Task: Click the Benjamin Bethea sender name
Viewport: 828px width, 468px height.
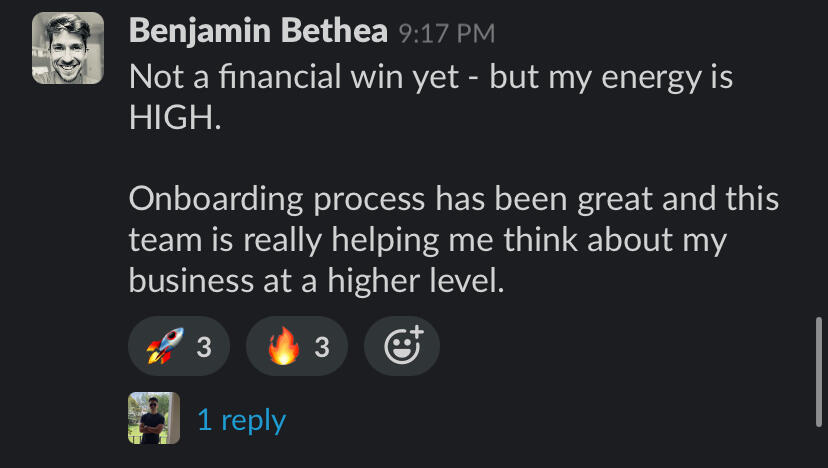Action: click(258, 32)
